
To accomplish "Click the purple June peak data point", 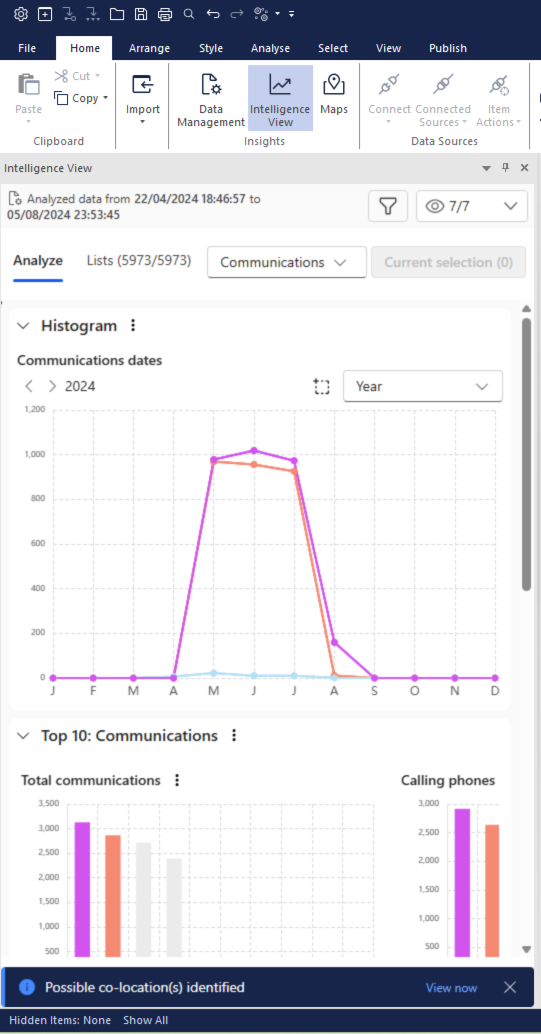I will [254, 450].
